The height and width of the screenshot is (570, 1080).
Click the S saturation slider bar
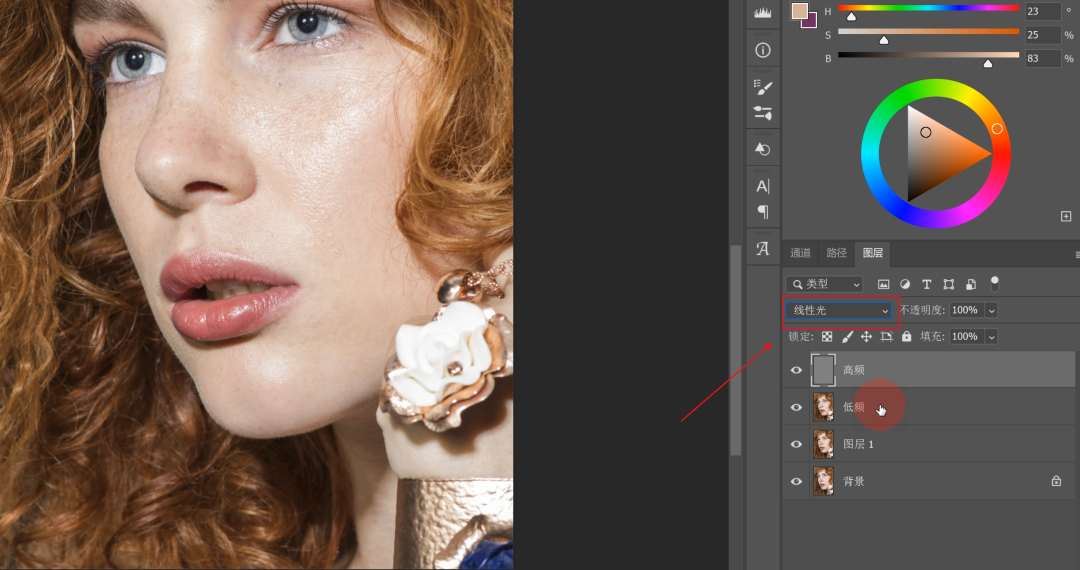(x=928, y=32)
